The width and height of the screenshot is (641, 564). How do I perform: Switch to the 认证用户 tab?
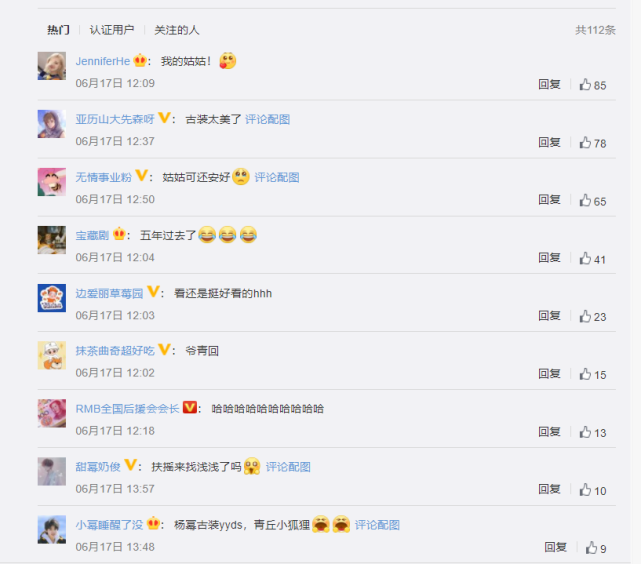click(112, 30)
